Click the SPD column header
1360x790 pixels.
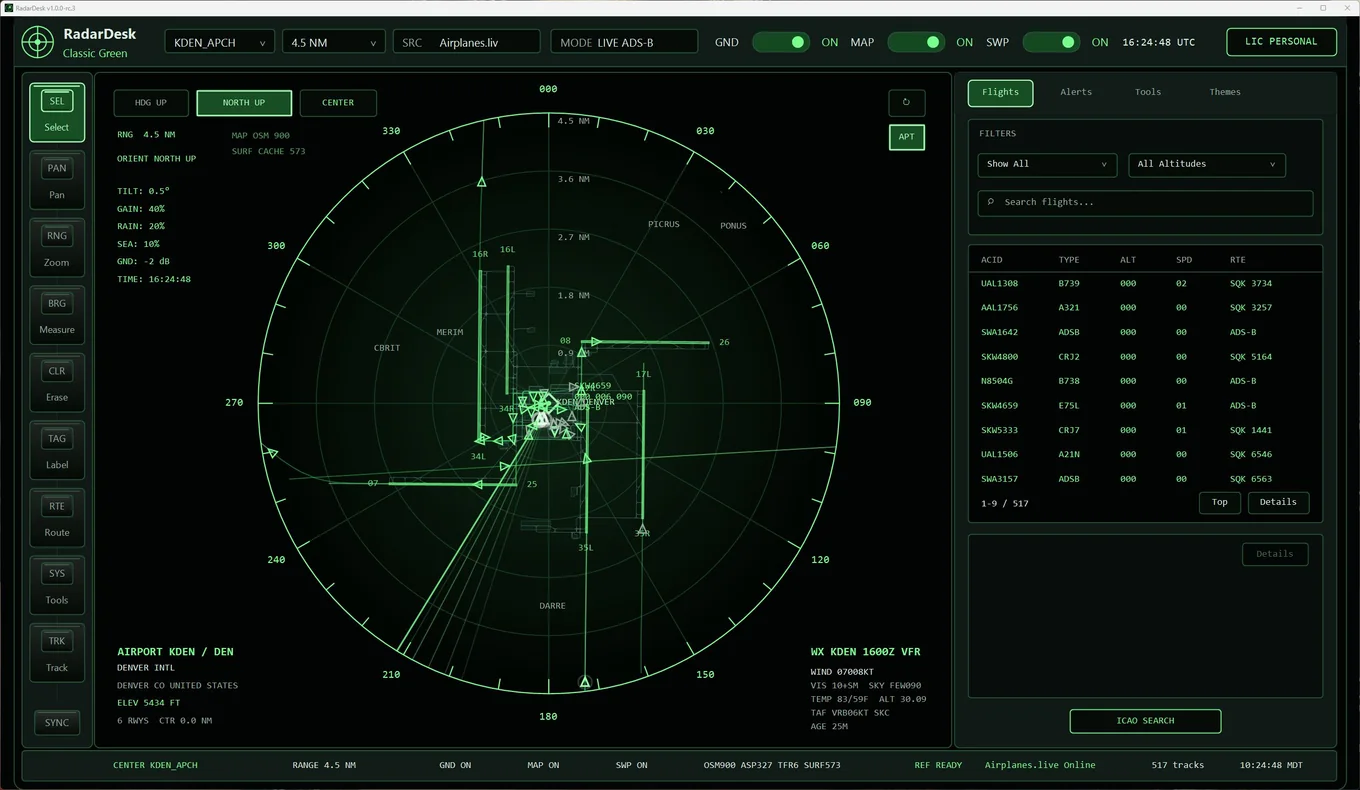click(x=1184, y=260)
